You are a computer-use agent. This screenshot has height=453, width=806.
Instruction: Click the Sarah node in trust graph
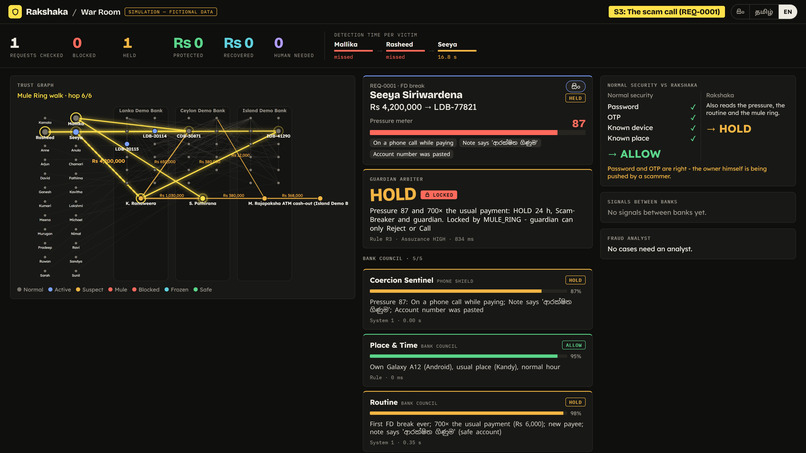[45, 271]
